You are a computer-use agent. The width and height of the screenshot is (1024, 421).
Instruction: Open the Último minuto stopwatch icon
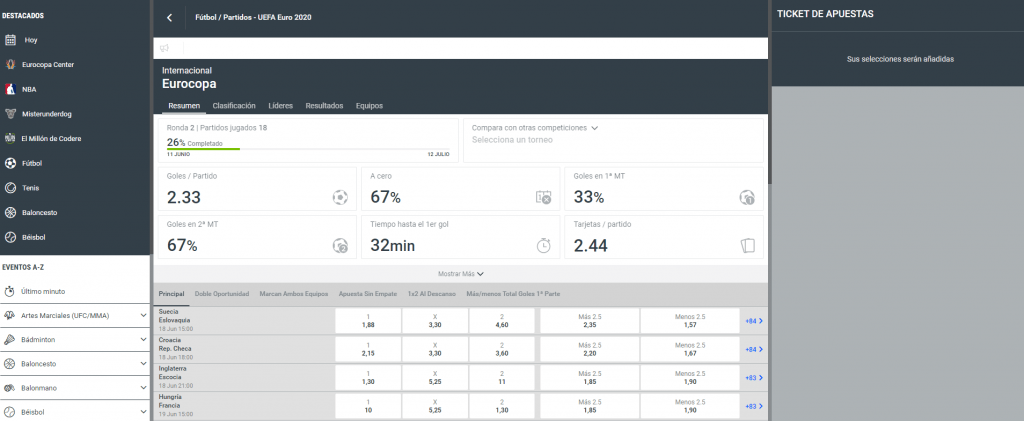click(x=10, y=291)
